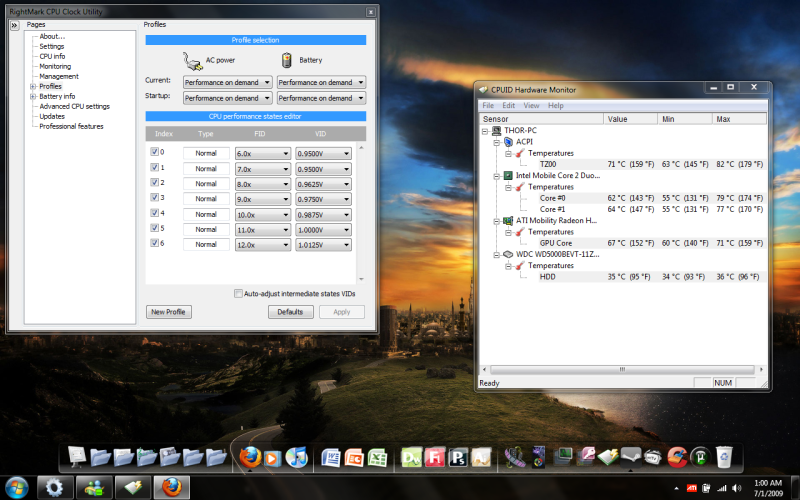Open the 6.0x FID dropdown
Image resolution: width=800 pixels, height=500 pixels.
point(263,153)
